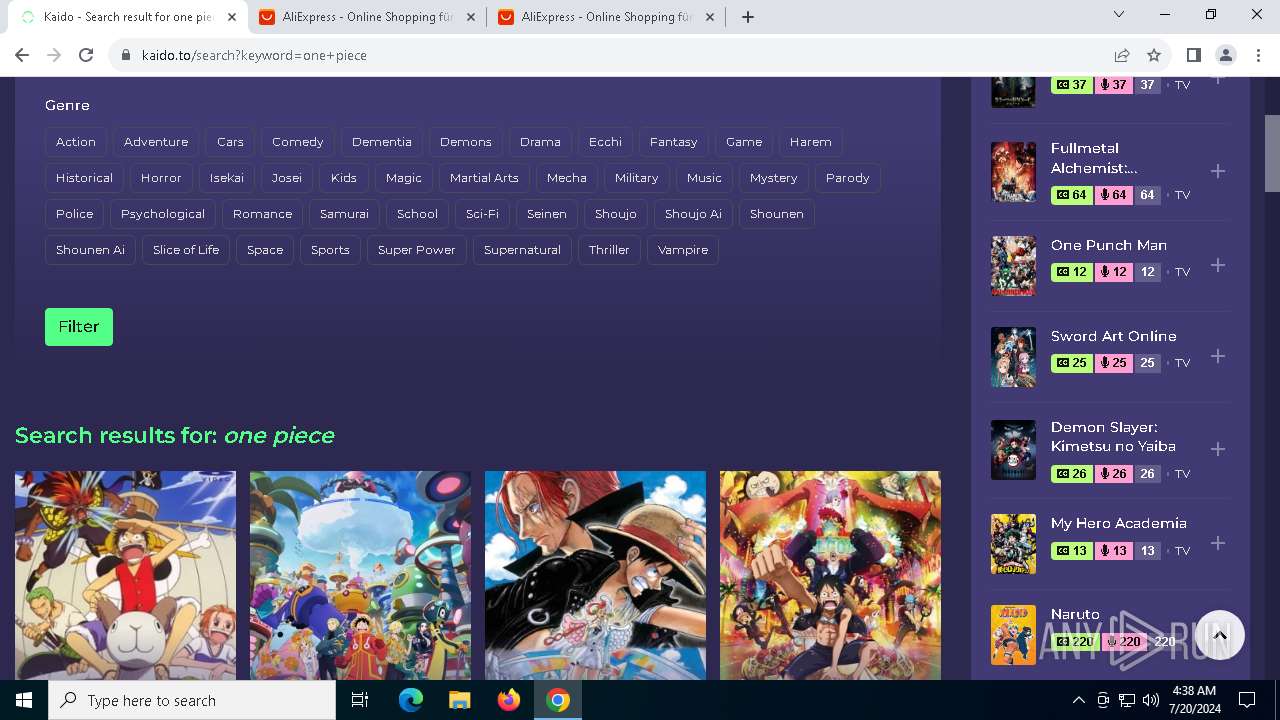Add Sword Art Online with plus icon
This screenshot has height=720, width=1280.
[1218, 356]
